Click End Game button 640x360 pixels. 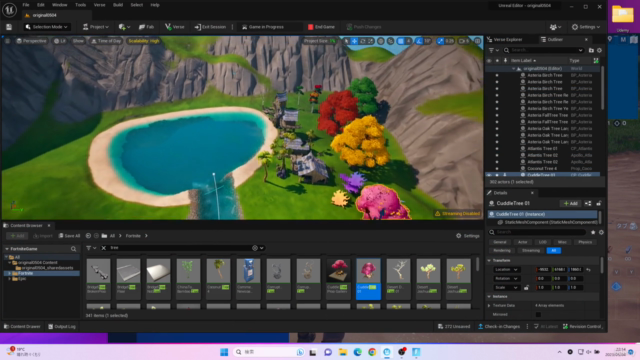coord(321,27)
